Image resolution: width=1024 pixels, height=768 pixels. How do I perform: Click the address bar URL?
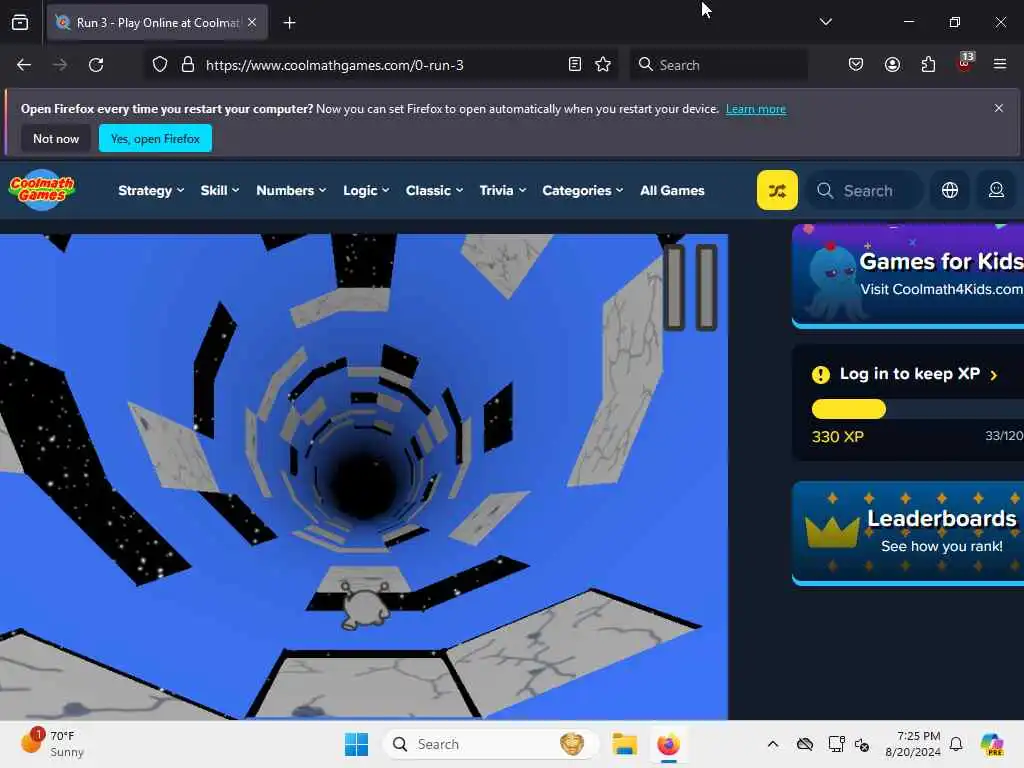click(334, 65)
